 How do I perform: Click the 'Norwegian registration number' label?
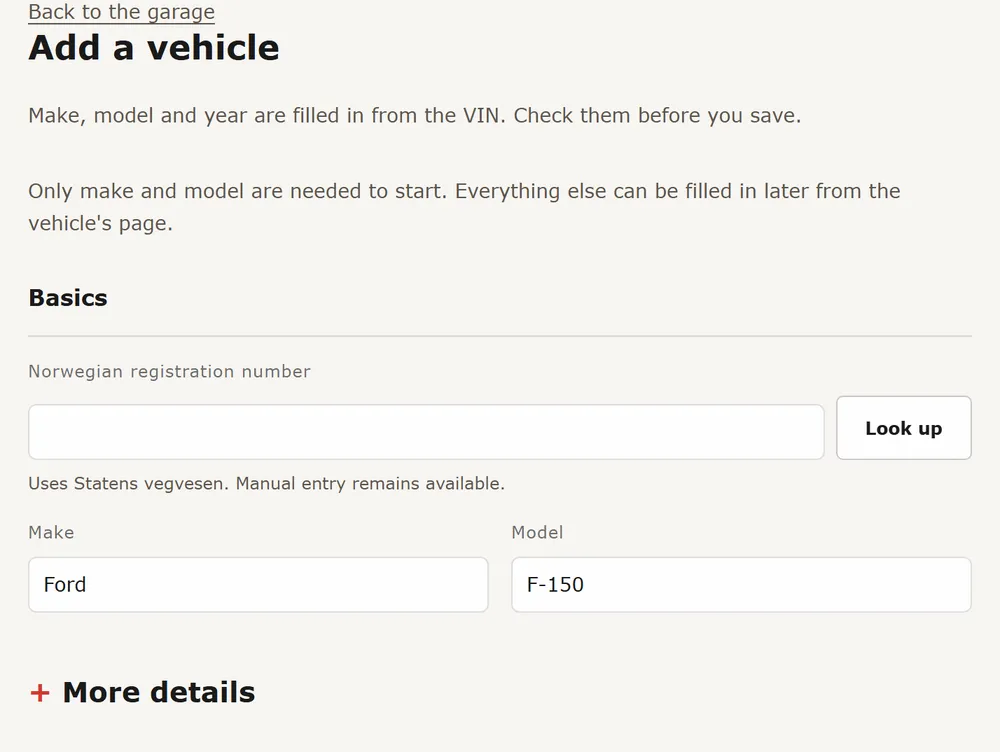(x=170, y=371)
